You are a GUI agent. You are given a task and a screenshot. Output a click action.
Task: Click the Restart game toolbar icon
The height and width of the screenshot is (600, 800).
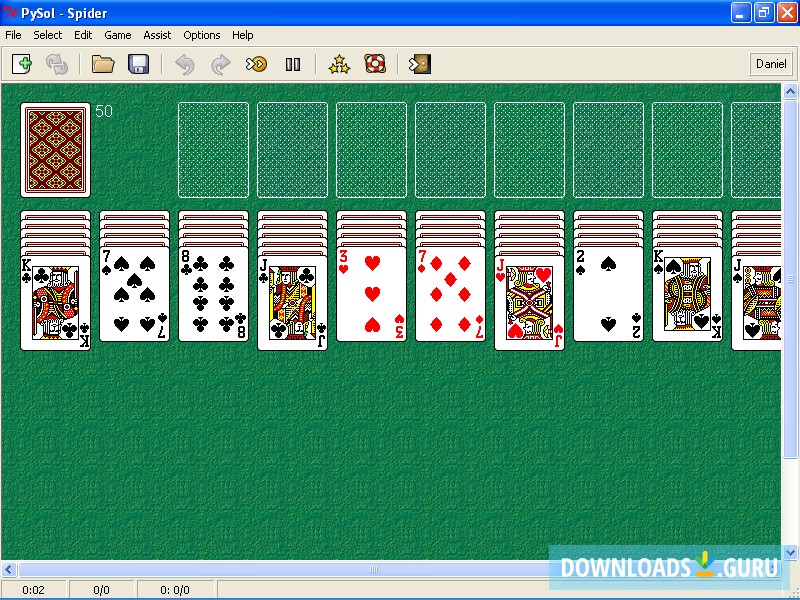(57, 64)
